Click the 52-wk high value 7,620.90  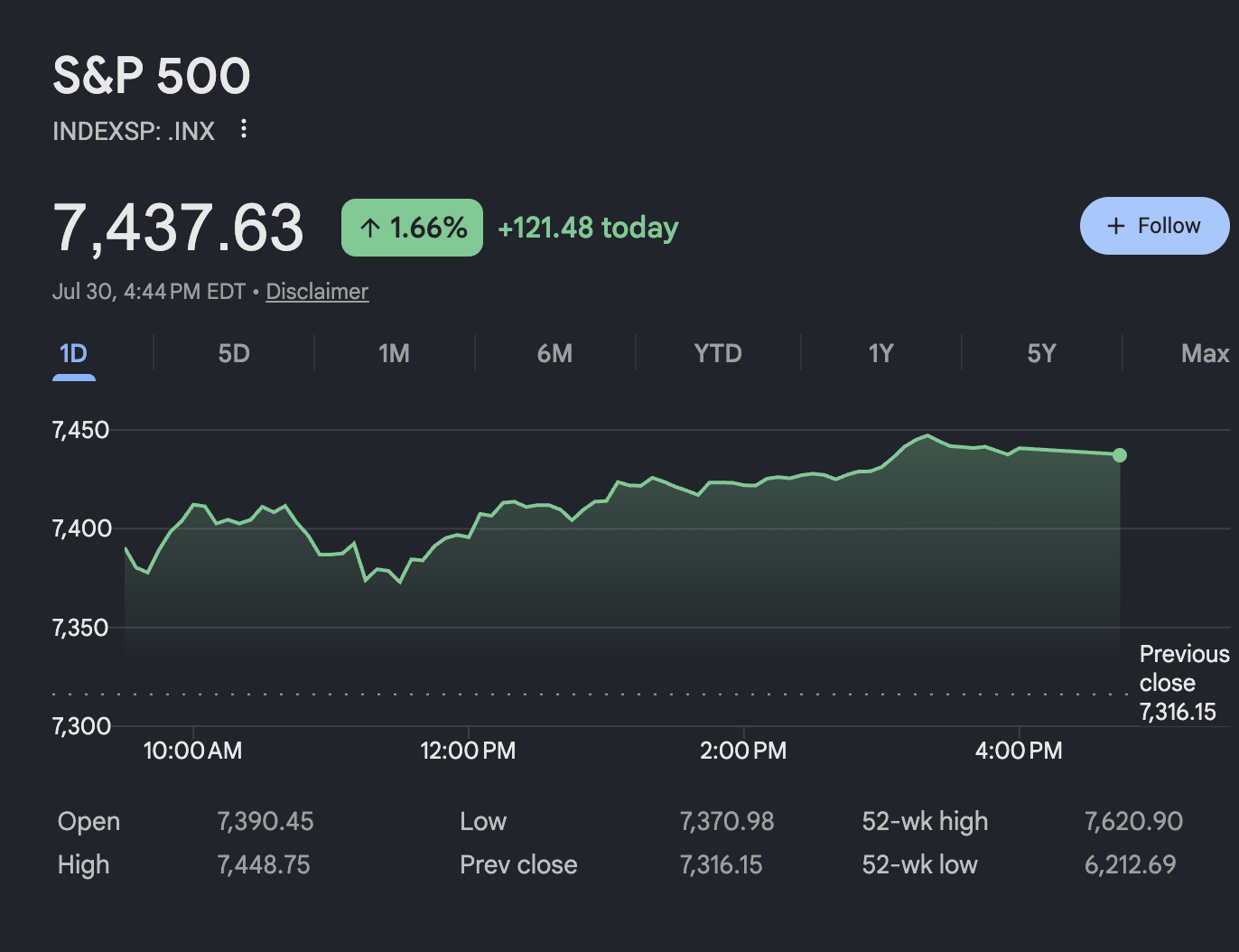click(1133, 821)
